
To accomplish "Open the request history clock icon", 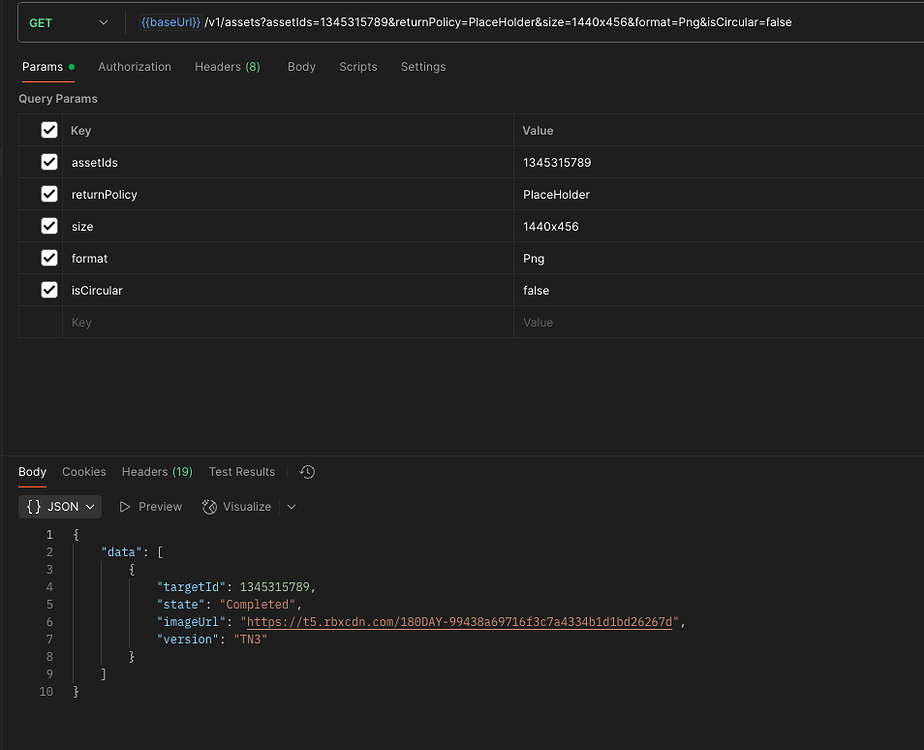I will [x=307, y=471].
